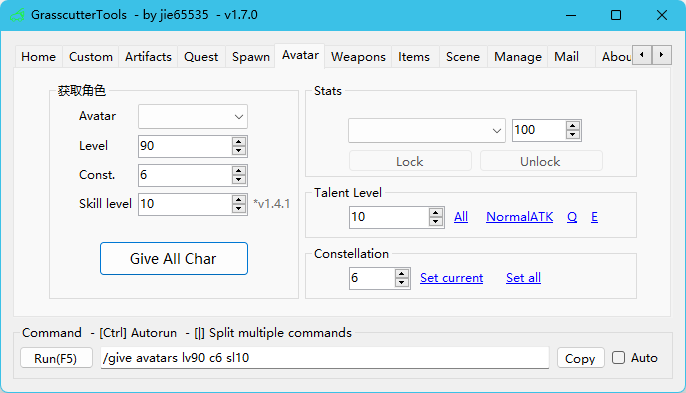
Task: Focus the command text field
Action: (x=325, y=358)
